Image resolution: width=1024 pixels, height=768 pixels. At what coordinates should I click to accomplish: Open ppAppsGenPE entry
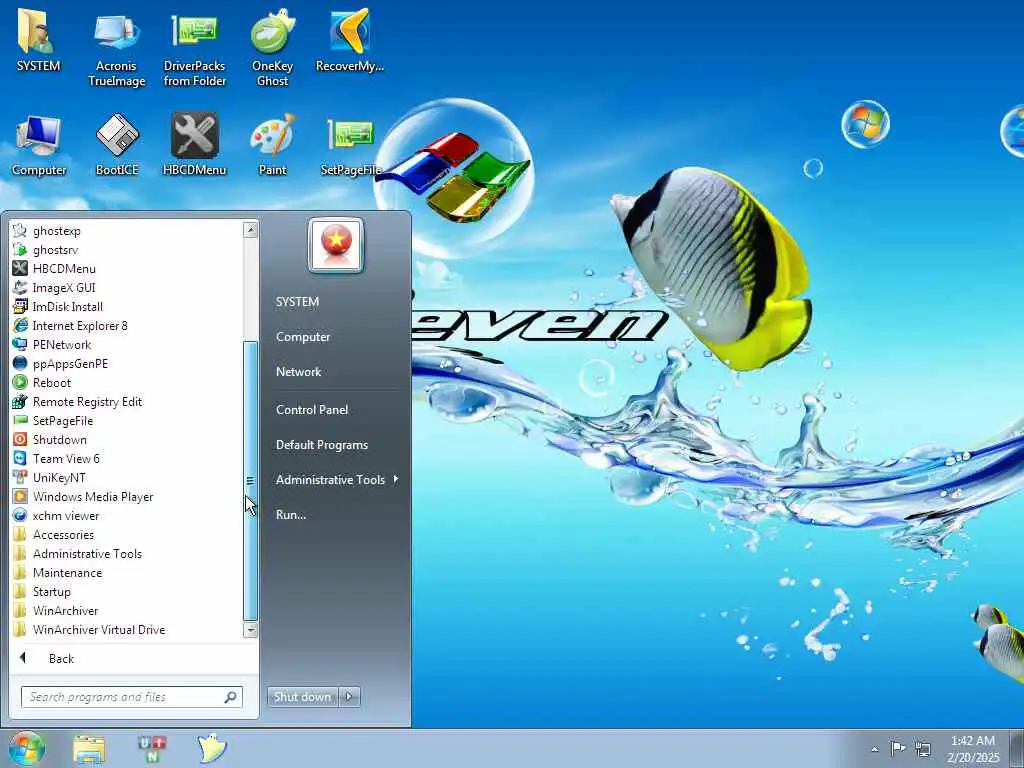point(127,363)
